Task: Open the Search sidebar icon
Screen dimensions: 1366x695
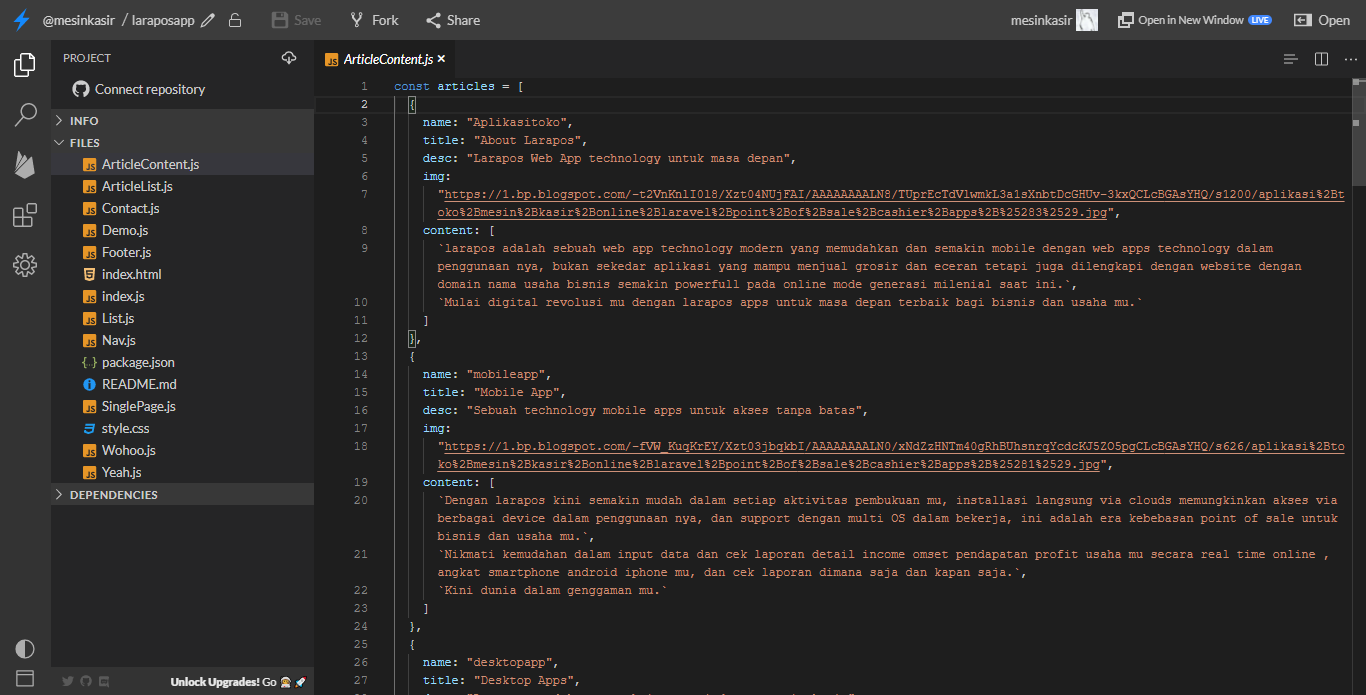Action: point(25,115)
